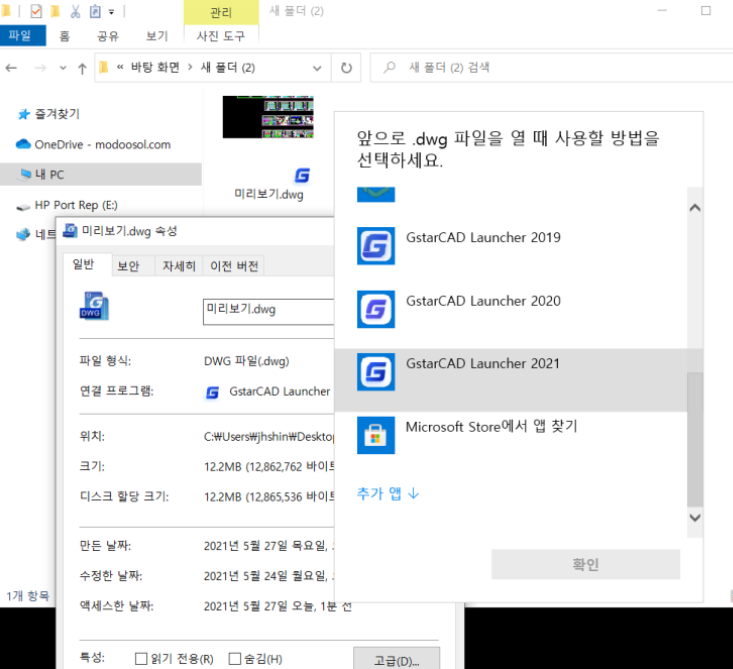This screenshot has height=669, width=733.
Task: Switch to 자세히 tab in properties
Action: (179, 266)
